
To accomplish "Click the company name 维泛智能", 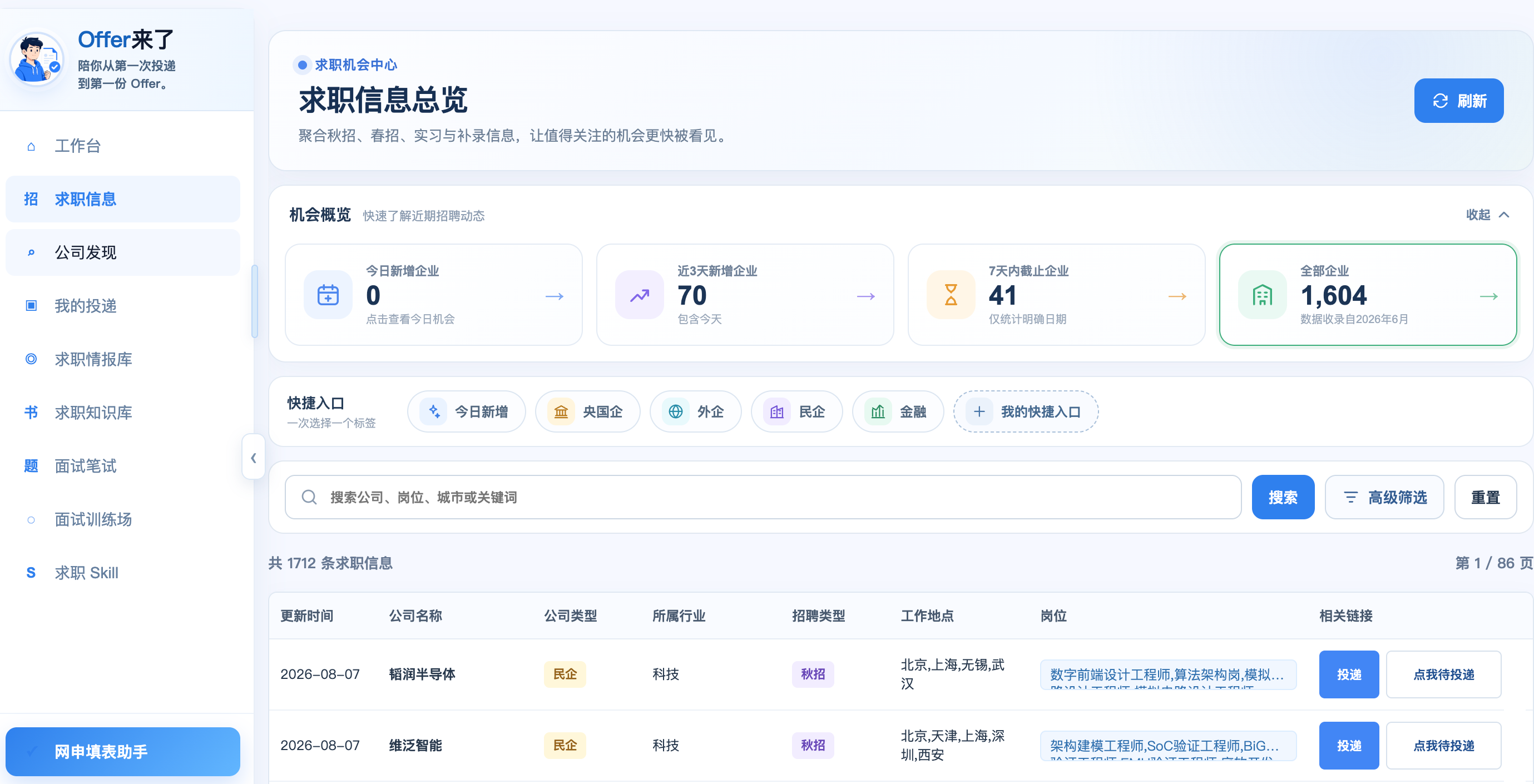I will [x=415, y=745].
